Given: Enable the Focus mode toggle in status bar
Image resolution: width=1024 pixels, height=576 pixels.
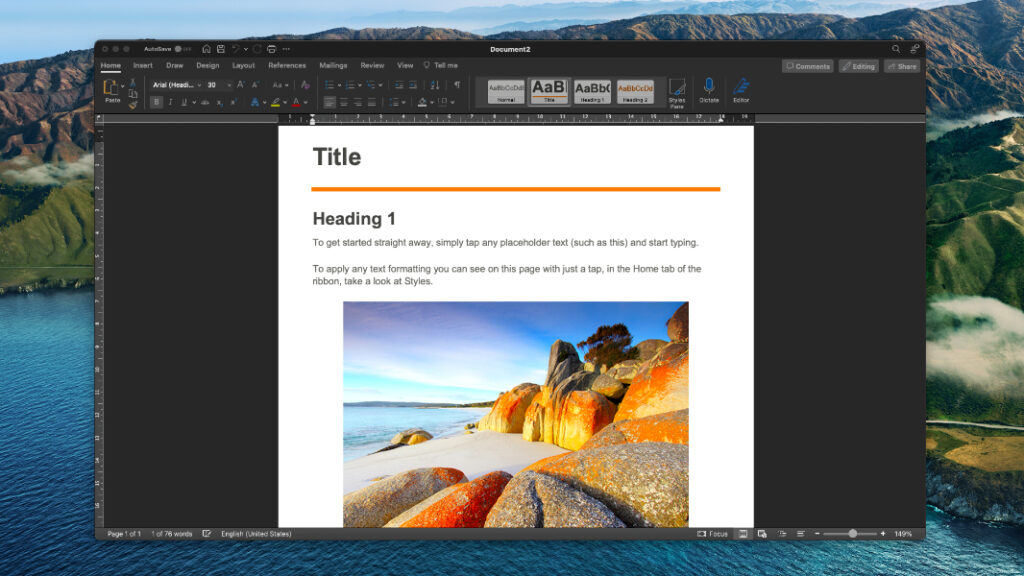Looking at the screenshot, I should 713,533.
